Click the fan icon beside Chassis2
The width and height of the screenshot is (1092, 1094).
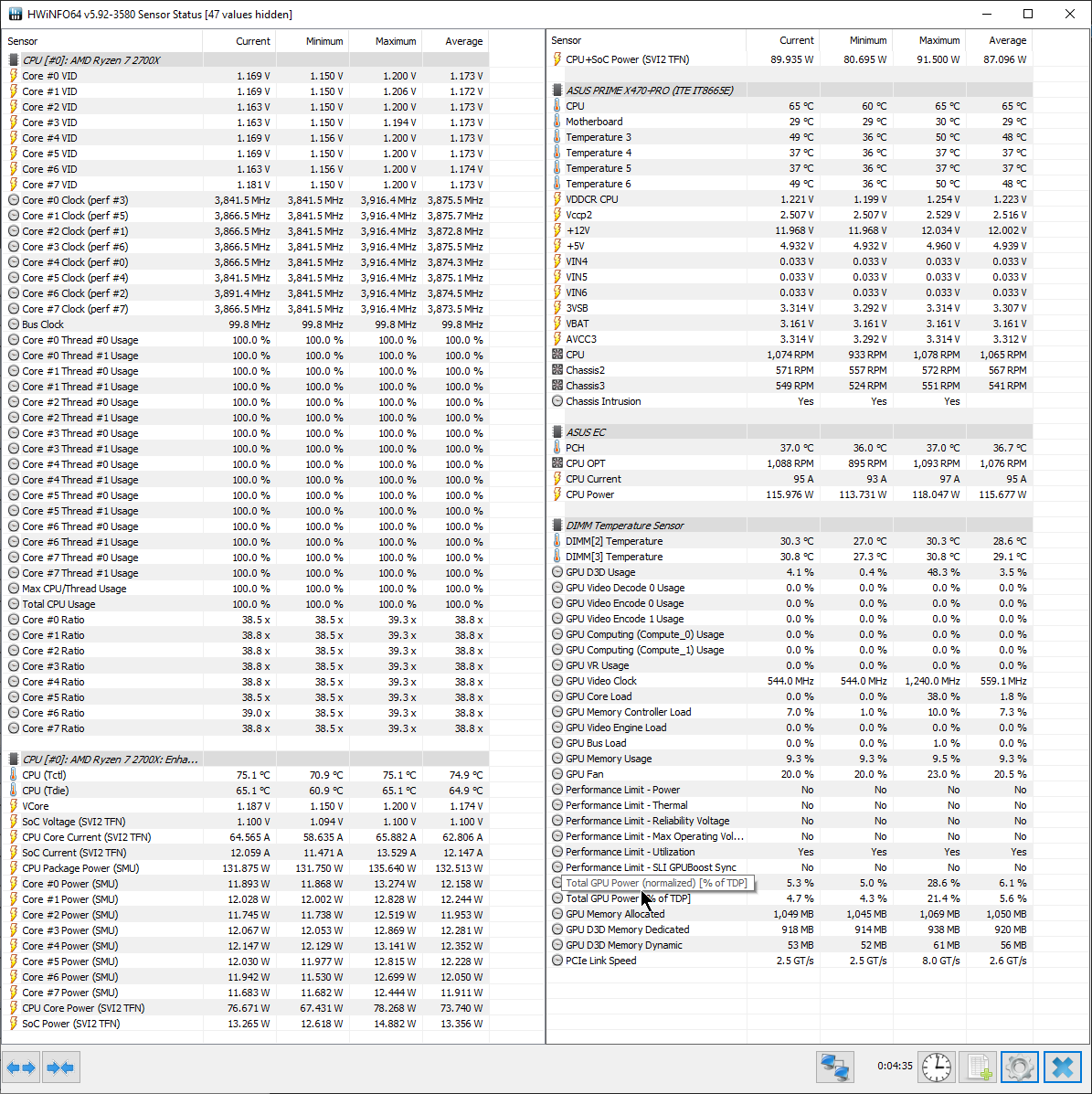point(557,370)
